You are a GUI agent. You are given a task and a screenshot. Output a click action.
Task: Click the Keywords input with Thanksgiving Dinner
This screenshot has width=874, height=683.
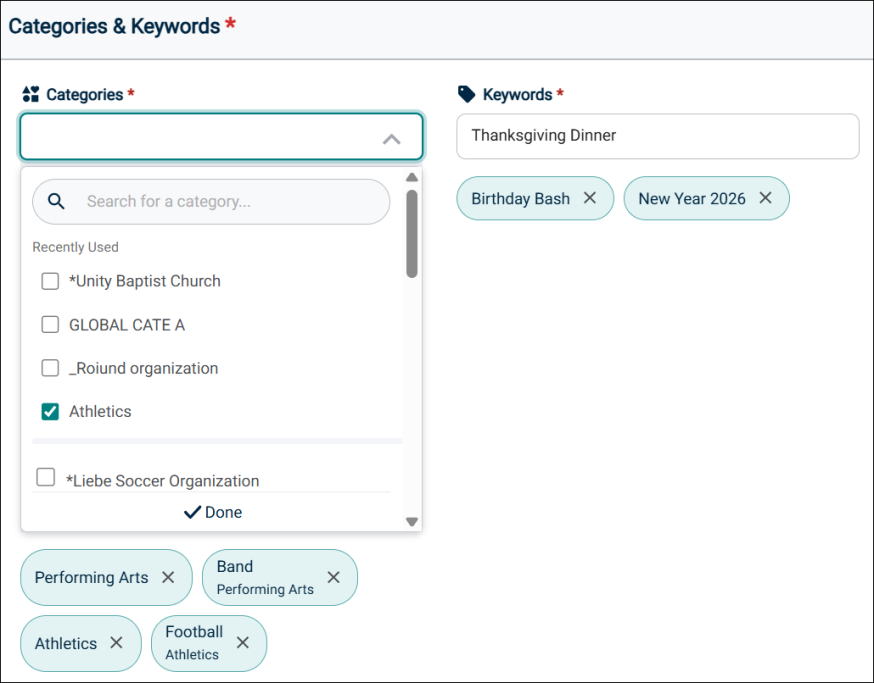tap(657, 136)
